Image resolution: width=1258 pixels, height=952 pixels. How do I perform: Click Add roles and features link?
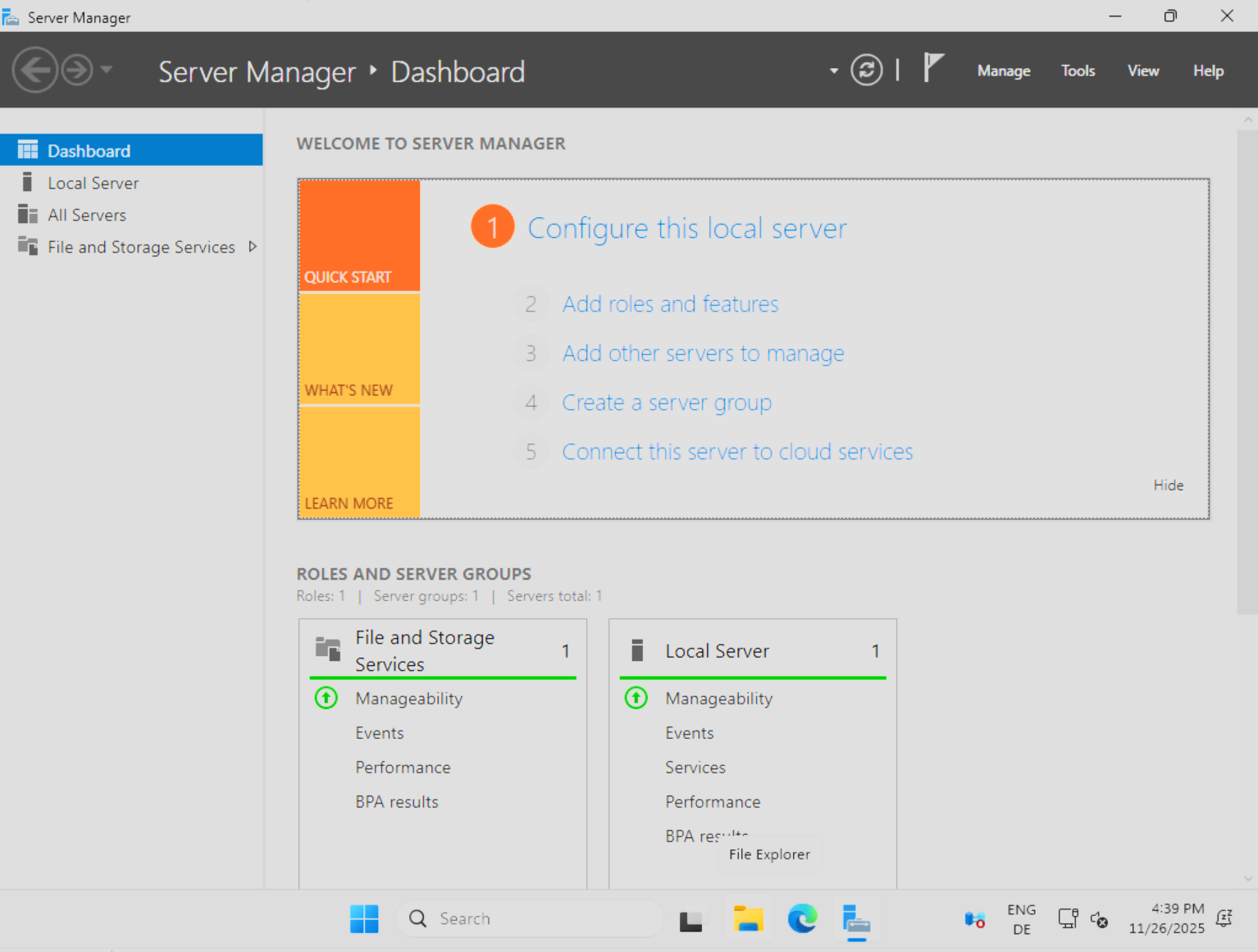670,304
